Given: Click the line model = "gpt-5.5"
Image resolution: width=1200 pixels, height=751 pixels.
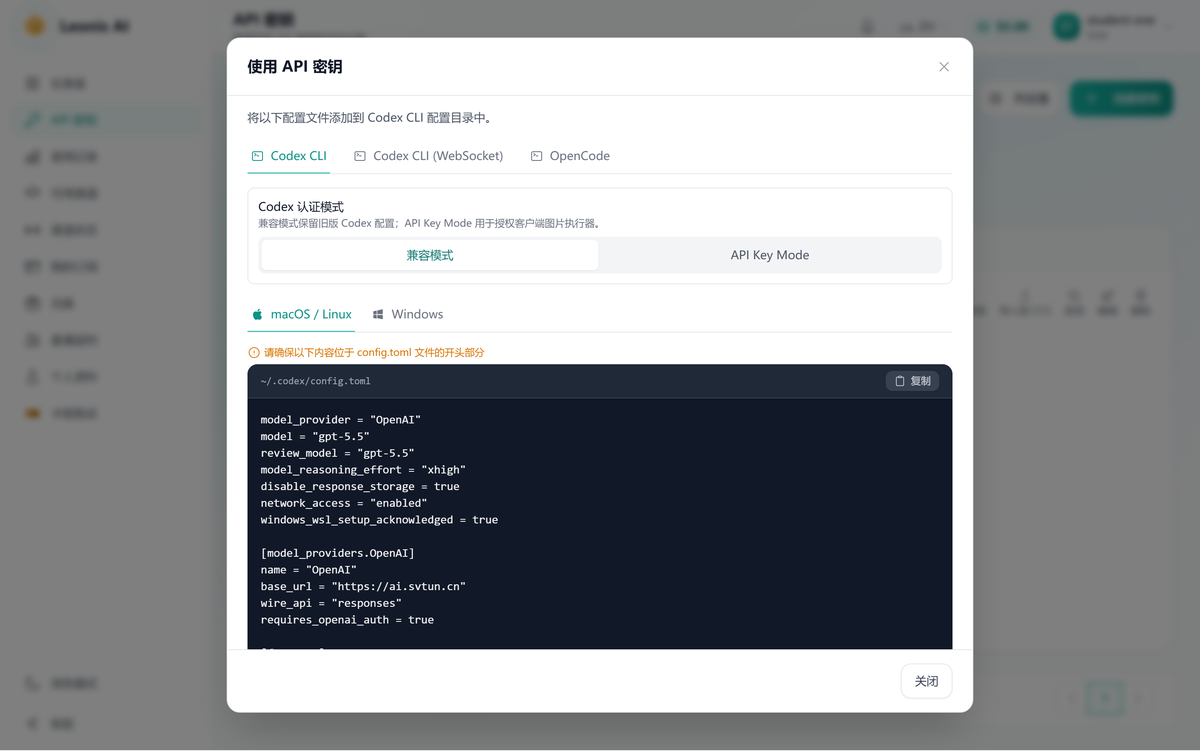Looking at the screenshot, I should (x=315, y=437).
